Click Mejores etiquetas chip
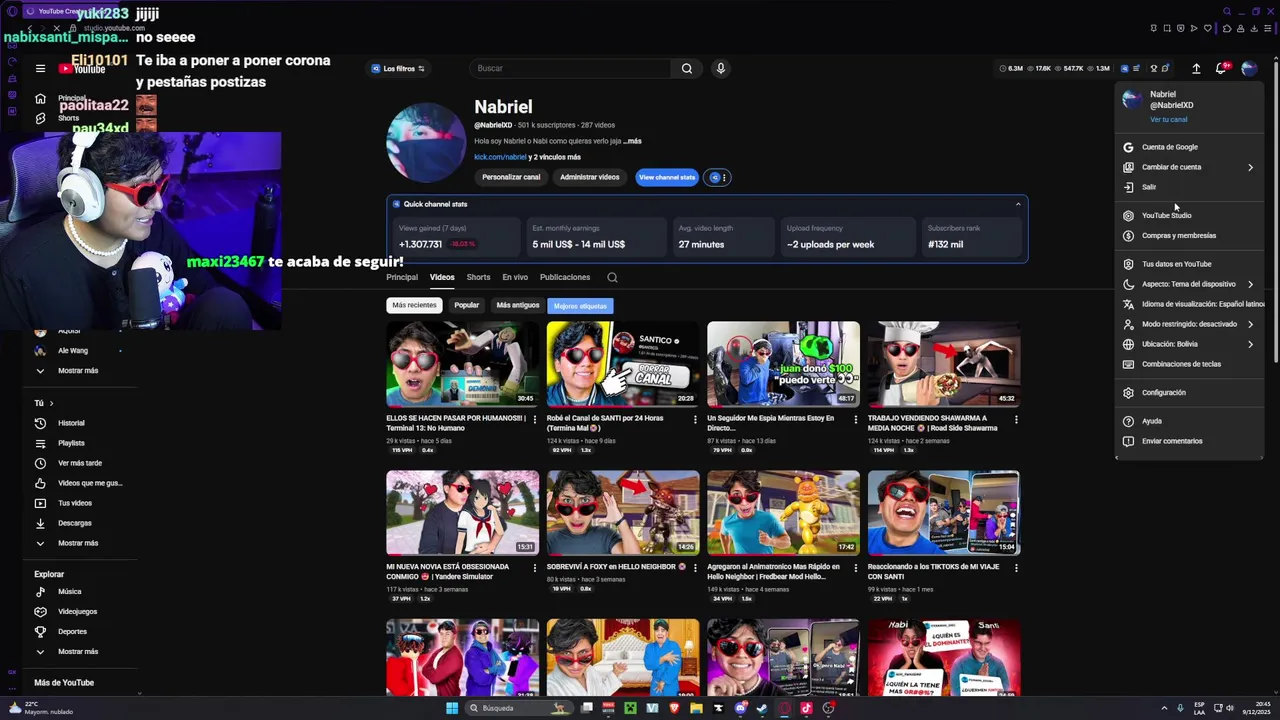1280x720 pixels. [x=580, y=306]
